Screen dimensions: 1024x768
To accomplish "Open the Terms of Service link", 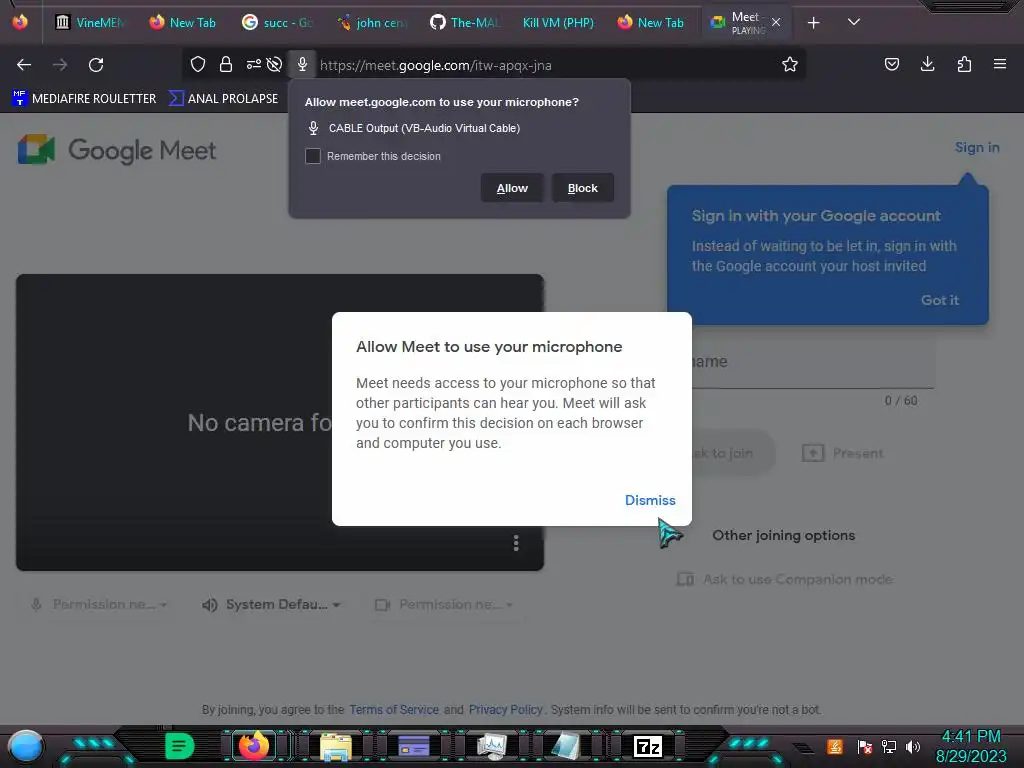I will [x=394, y=710].
